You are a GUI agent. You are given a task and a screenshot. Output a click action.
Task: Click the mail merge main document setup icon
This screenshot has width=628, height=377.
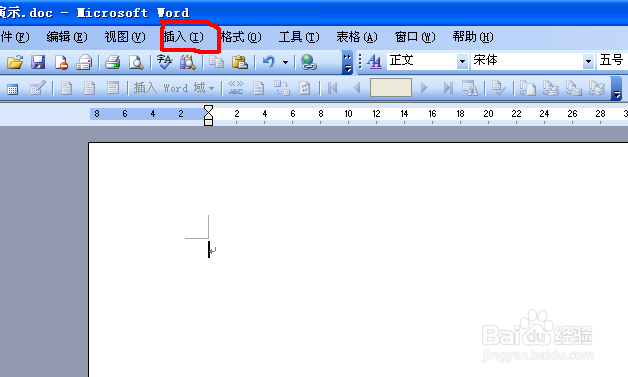[12, 89]
